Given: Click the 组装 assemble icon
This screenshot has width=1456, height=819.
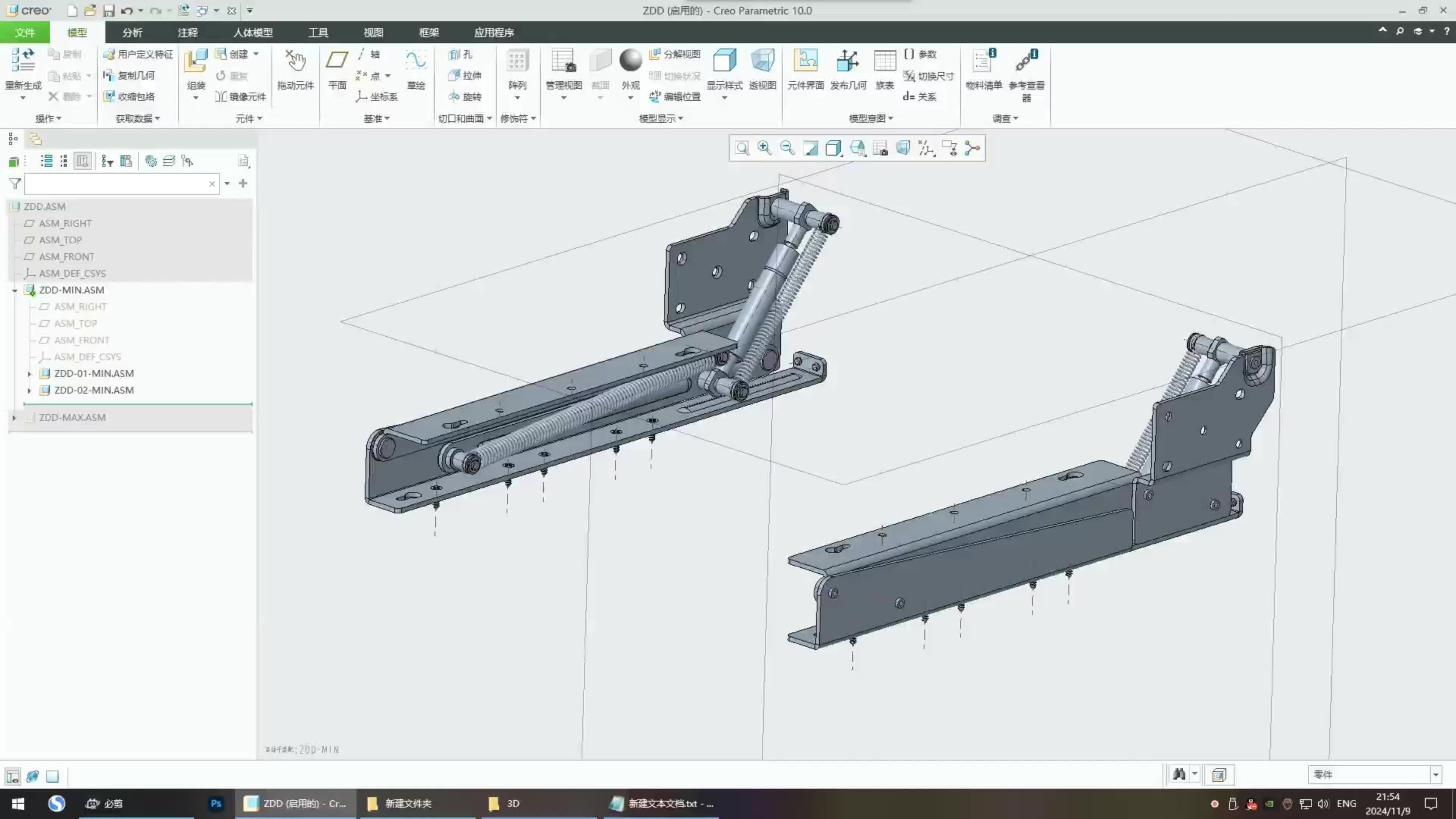Looking at the screenshot, I should pos(196,61).
